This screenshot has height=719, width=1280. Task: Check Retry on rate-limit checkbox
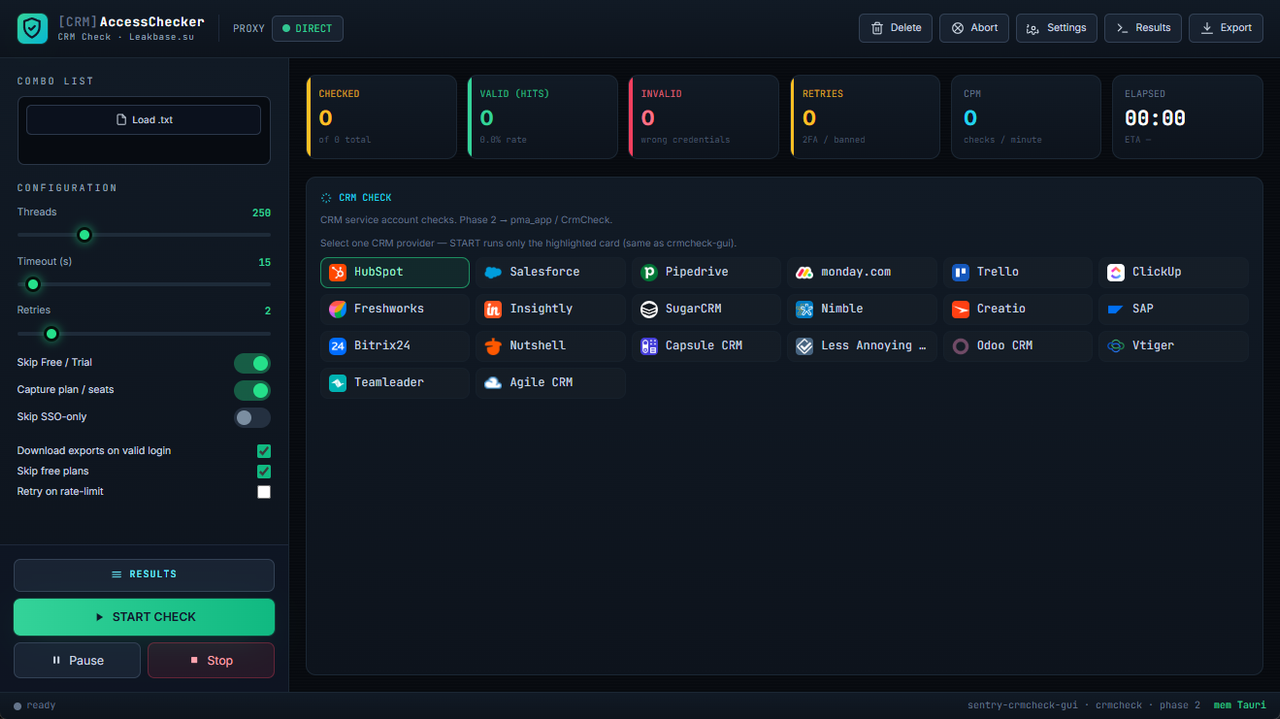(264, 492)
